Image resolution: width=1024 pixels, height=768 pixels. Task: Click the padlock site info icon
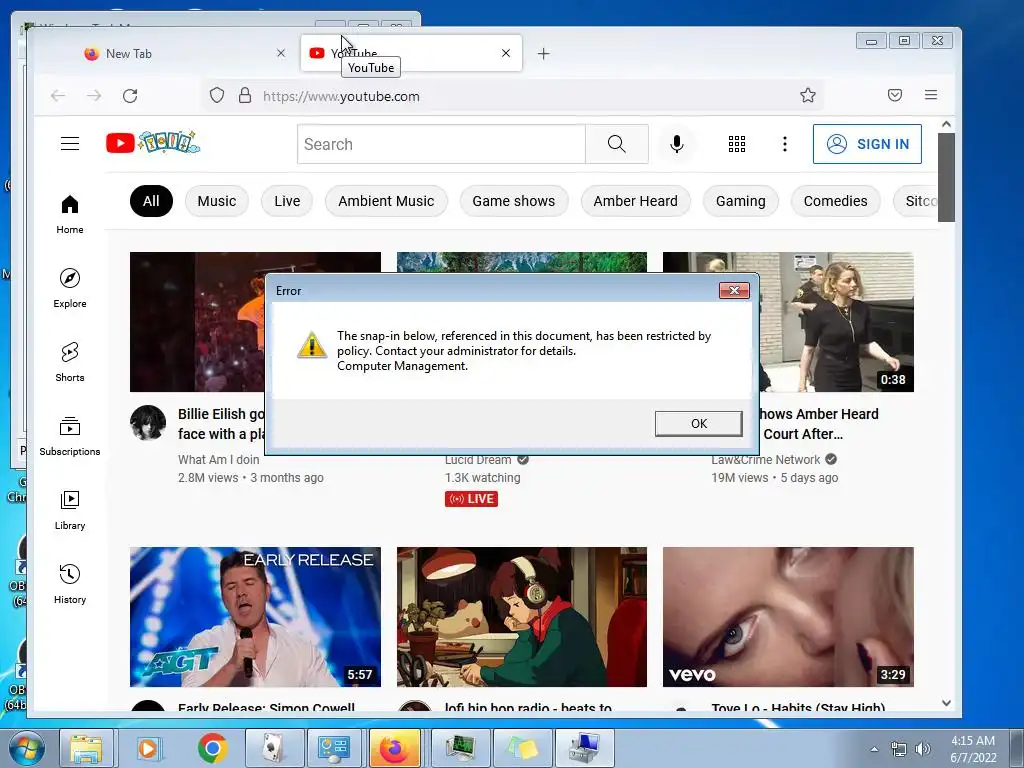click(x=245, y=96)
